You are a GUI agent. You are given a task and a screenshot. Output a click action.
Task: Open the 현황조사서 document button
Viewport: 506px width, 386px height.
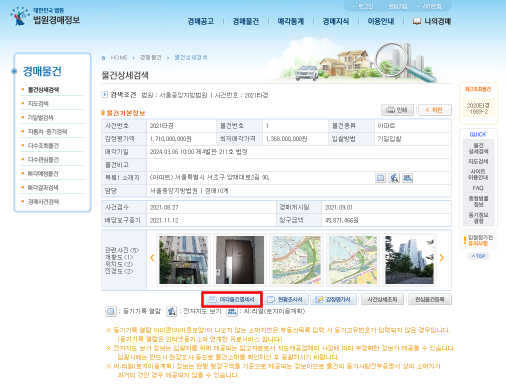(x=286, y=299)
